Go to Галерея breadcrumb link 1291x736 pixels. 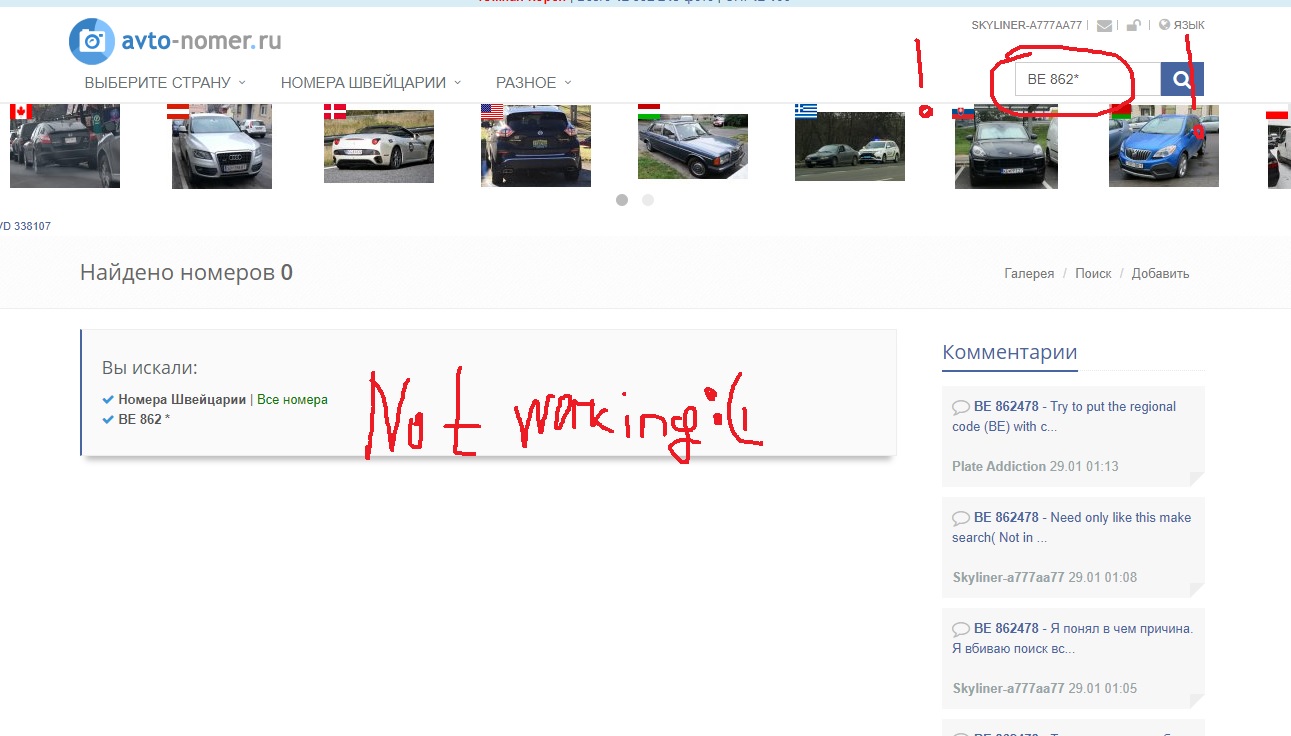coord(1029,273)
